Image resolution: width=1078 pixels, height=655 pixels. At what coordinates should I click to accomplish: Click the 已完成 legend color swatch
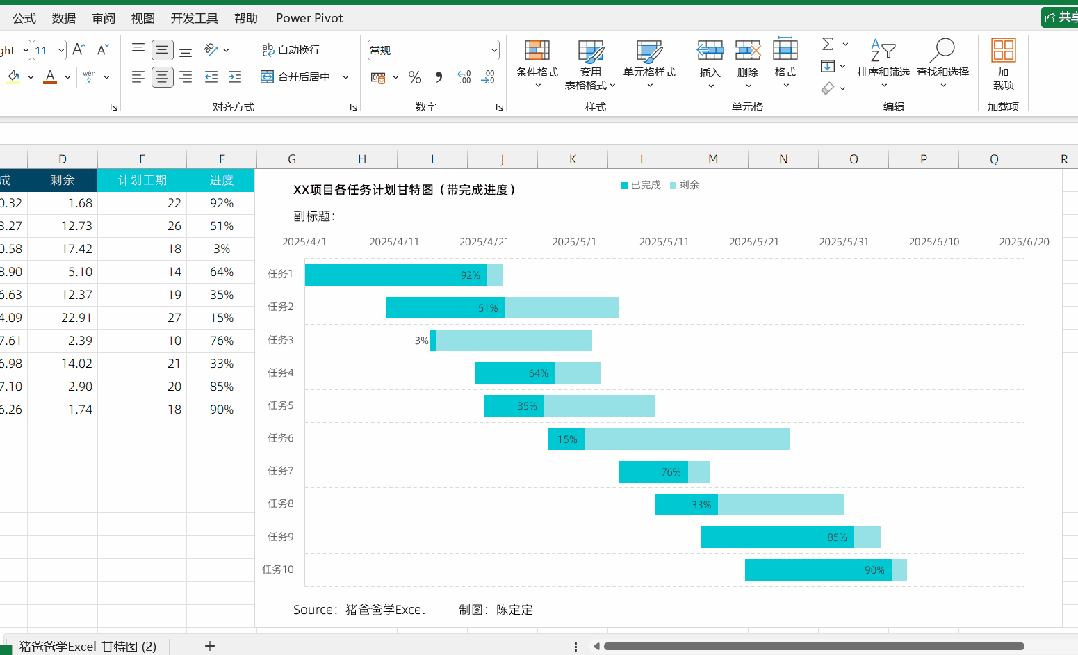[624, 185]
